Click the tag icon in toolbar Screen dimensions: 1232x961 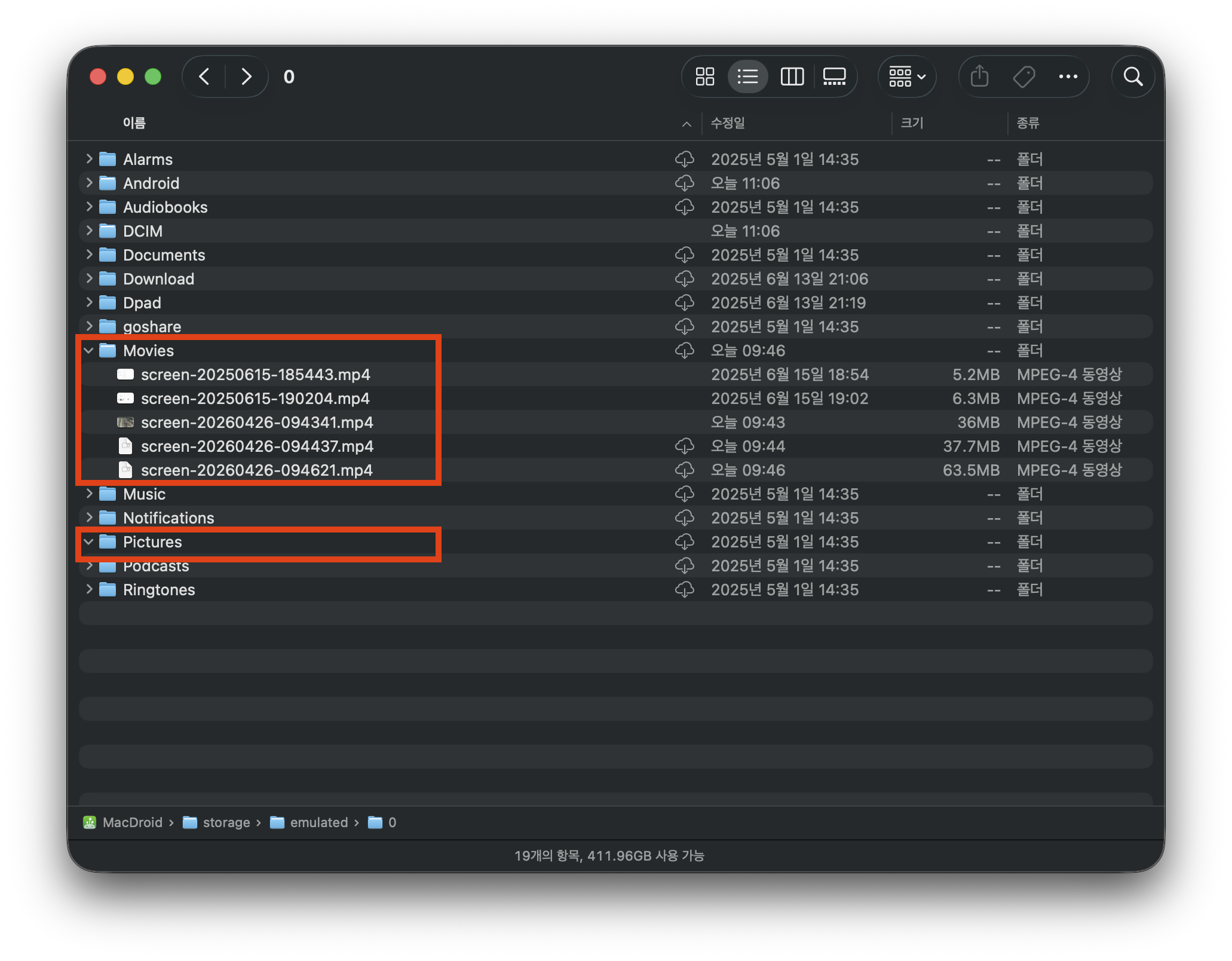[1024, 76]
